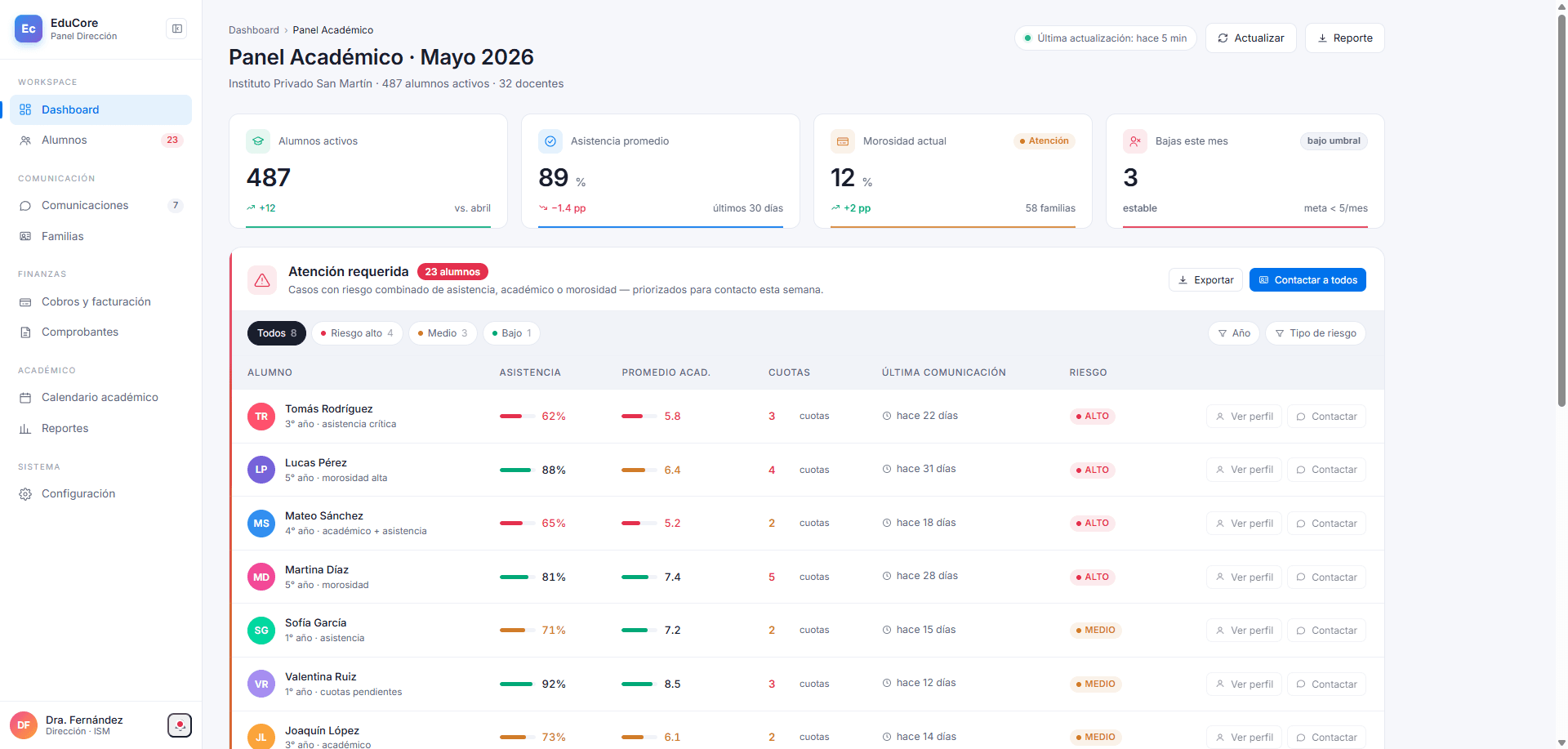Open Calendario académico

[100, 398]
